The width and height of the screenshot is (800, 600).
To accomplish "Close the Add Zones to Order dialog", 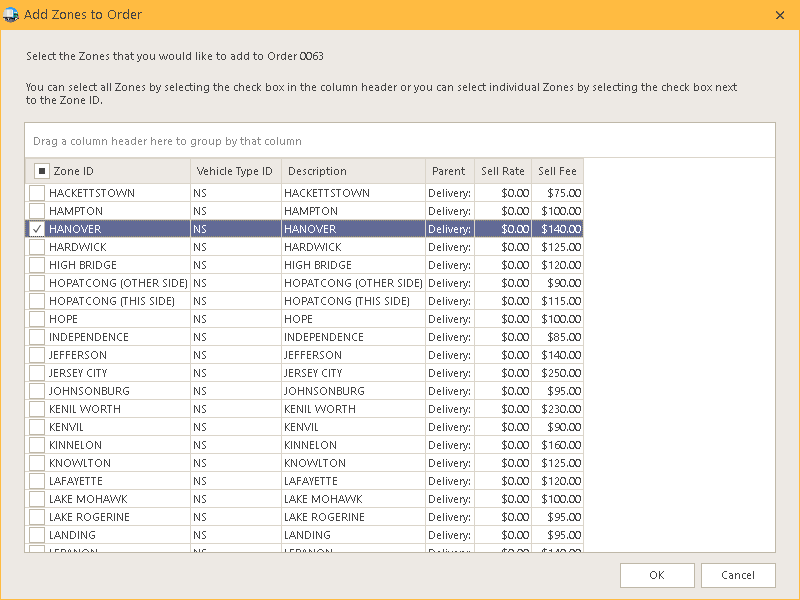I will coord(780,15).
